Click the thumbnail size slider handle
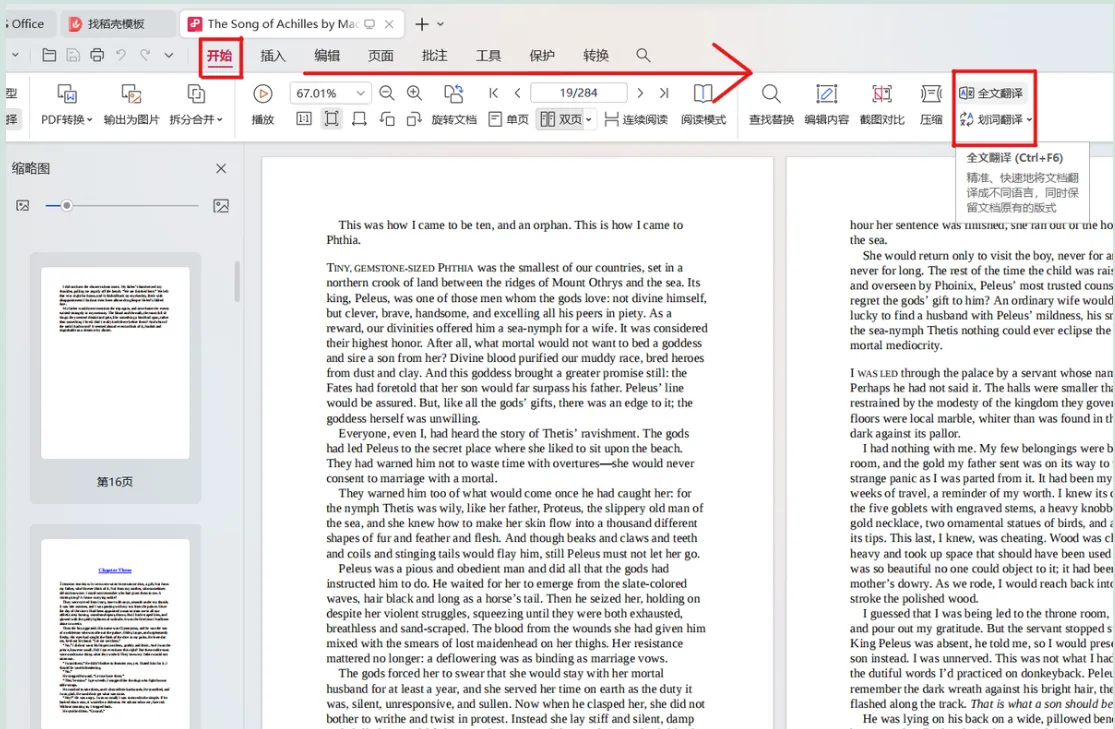 66,206
